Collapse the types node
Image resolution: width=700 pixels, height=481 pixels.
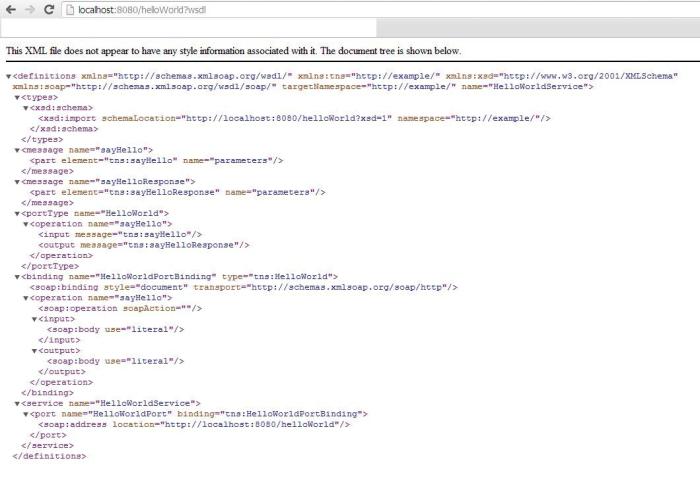pos(17,97)
